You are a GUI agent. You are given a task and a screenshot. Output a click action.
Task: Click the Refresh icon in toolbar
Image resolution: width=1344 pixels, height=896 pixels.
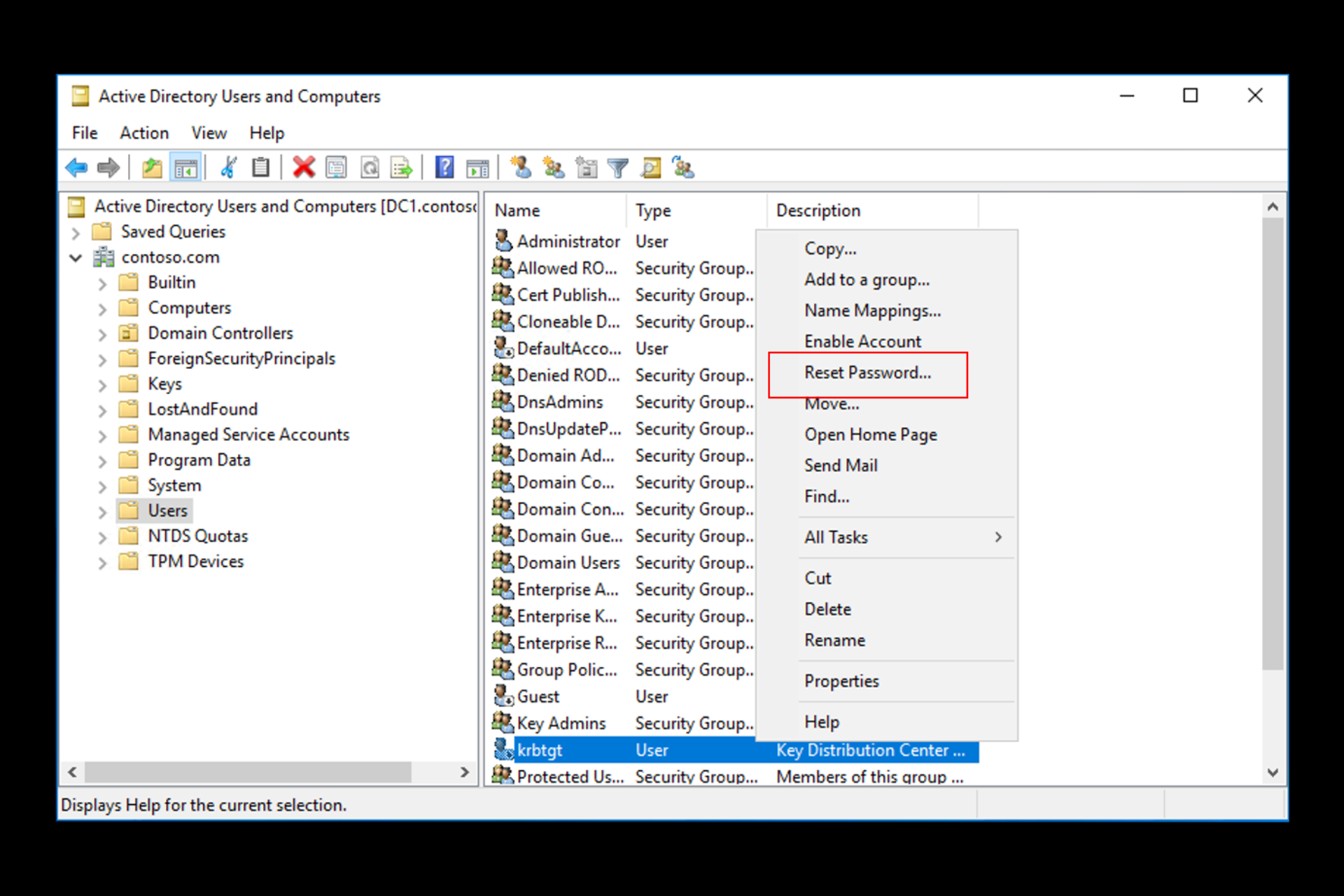coord(369,167)
